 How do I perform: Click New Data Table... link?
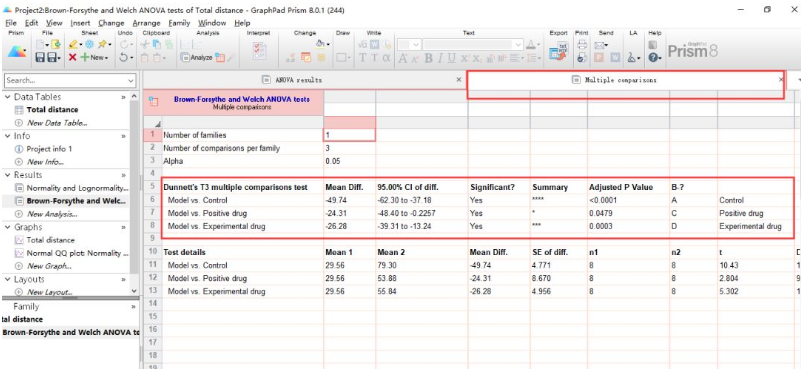[56, 123]
